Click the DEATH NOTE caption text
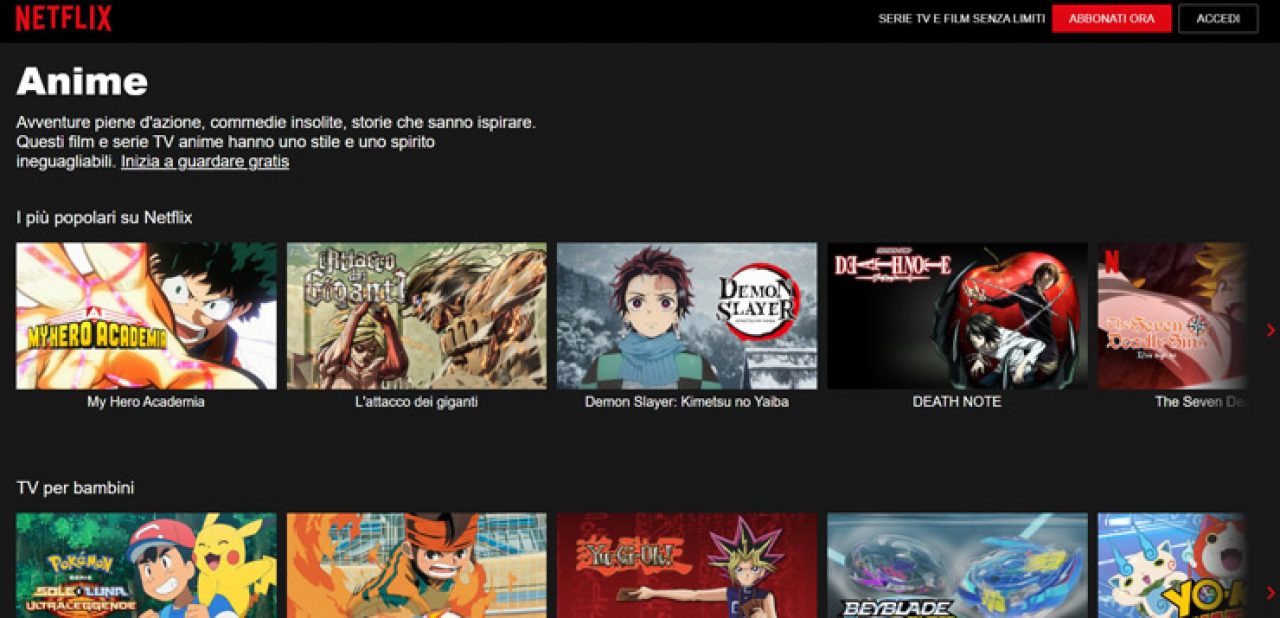 tap(956, 402)
